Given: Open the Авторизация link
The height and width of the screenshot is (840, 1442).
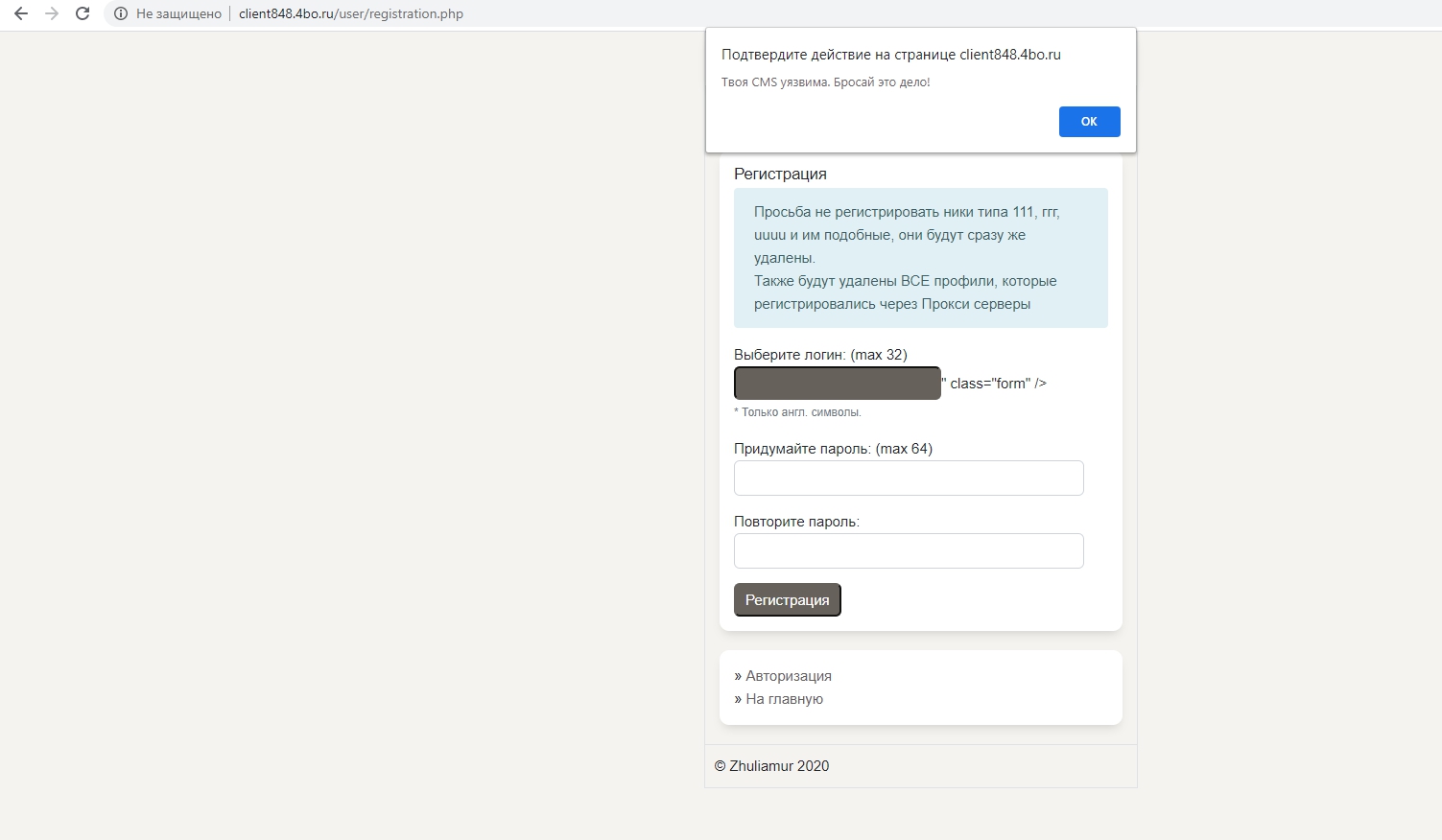Looking at the screenshot, I should click(x=788, y=676).
